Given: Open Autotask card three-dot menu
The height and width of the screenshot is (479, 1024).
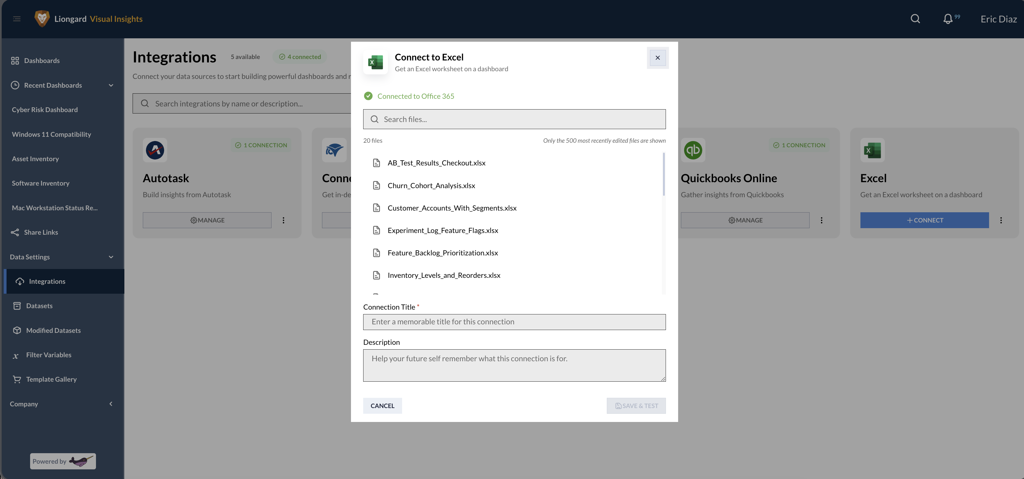Looking at the screenshot, I should pos(283,220).
